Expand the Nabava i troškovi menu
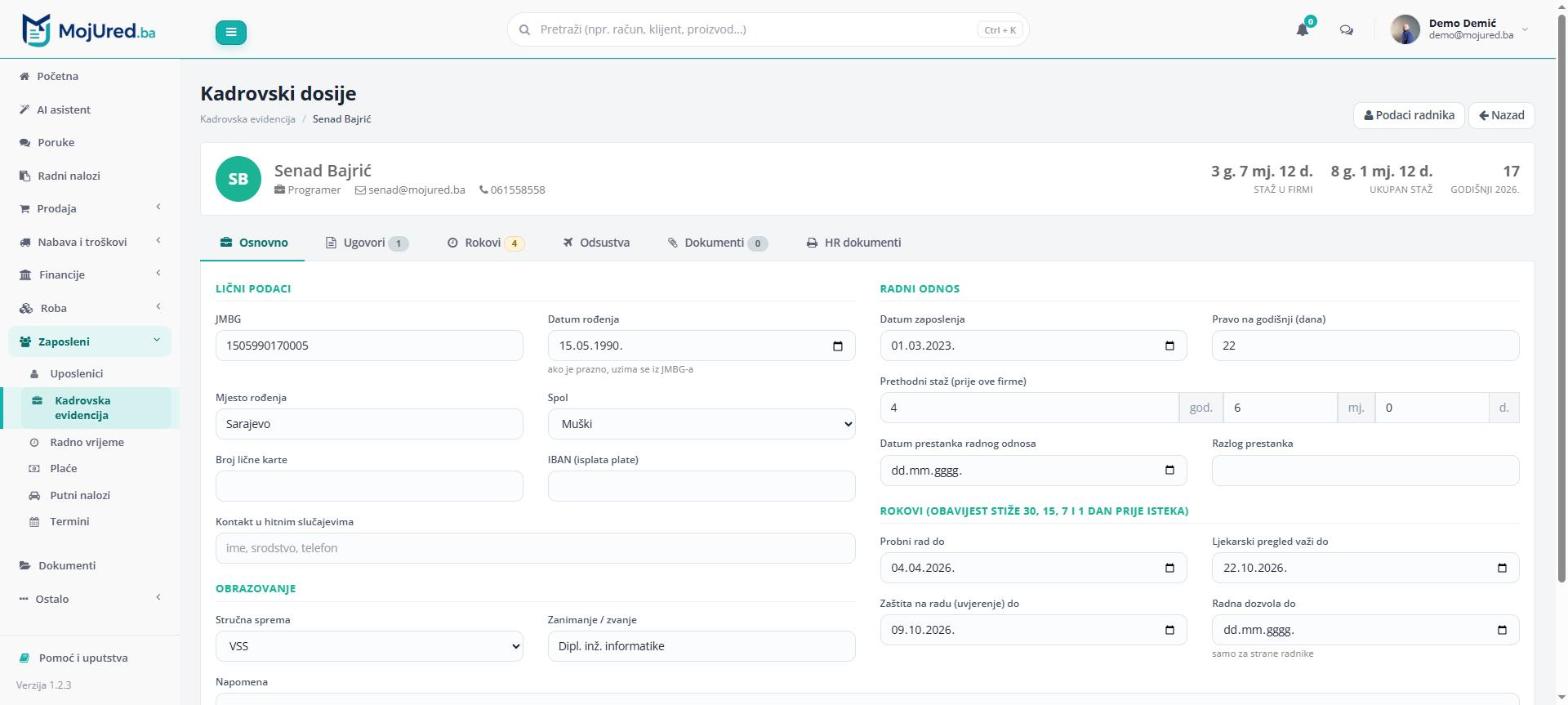The height and width of the screenshot is (705, 1568). (90, 241)
